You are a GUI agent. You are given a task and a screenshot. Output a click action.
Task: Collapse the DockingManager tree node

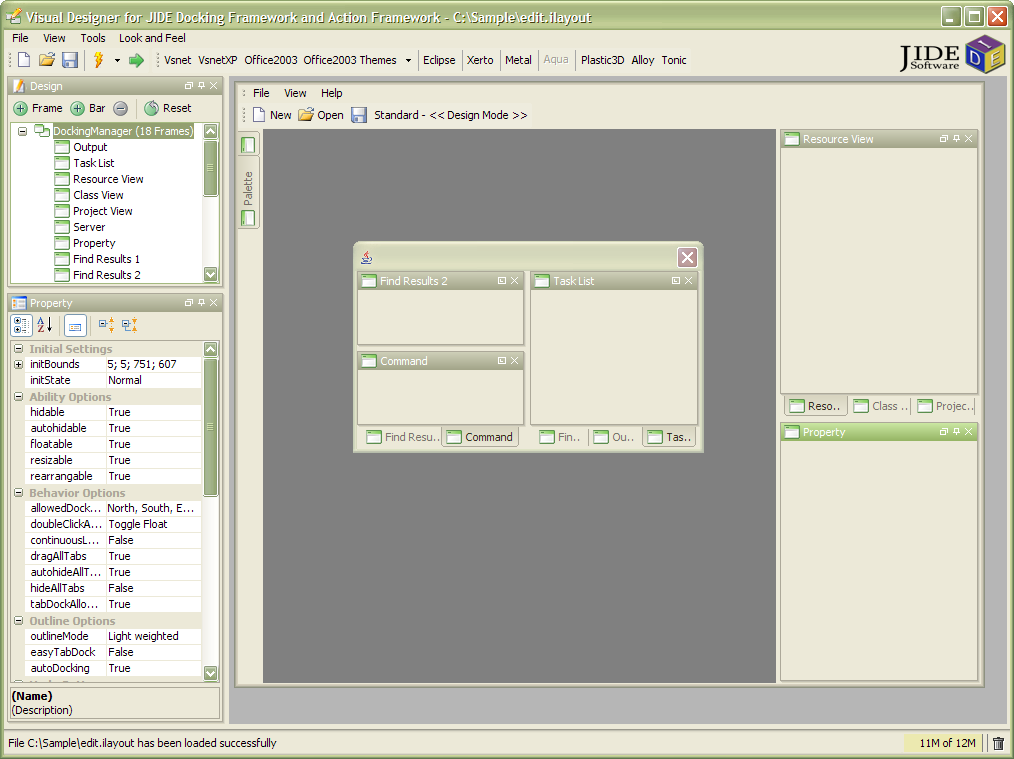click(x=23, y=131)
